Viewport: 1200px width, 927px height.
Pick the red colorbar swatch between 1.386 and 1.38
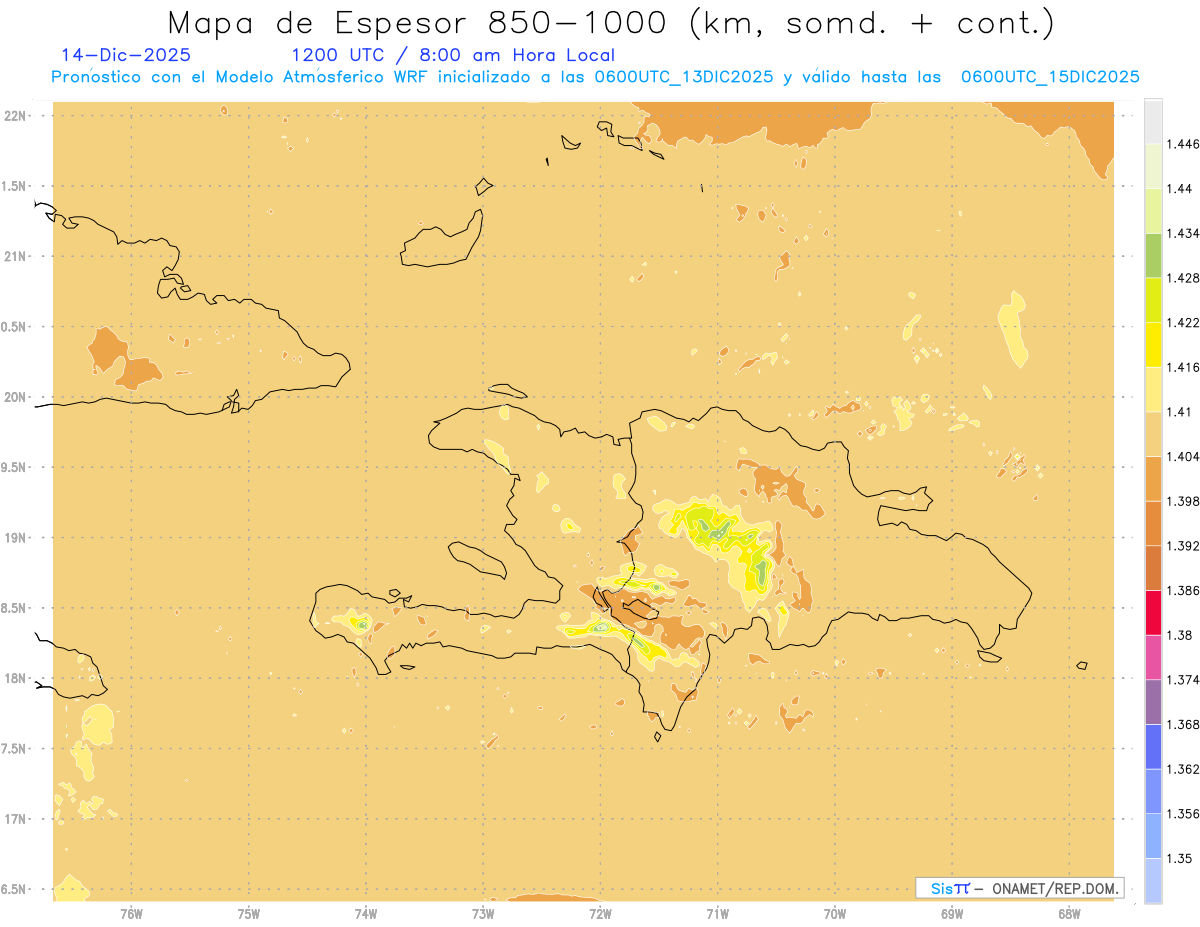point(1153,612)
